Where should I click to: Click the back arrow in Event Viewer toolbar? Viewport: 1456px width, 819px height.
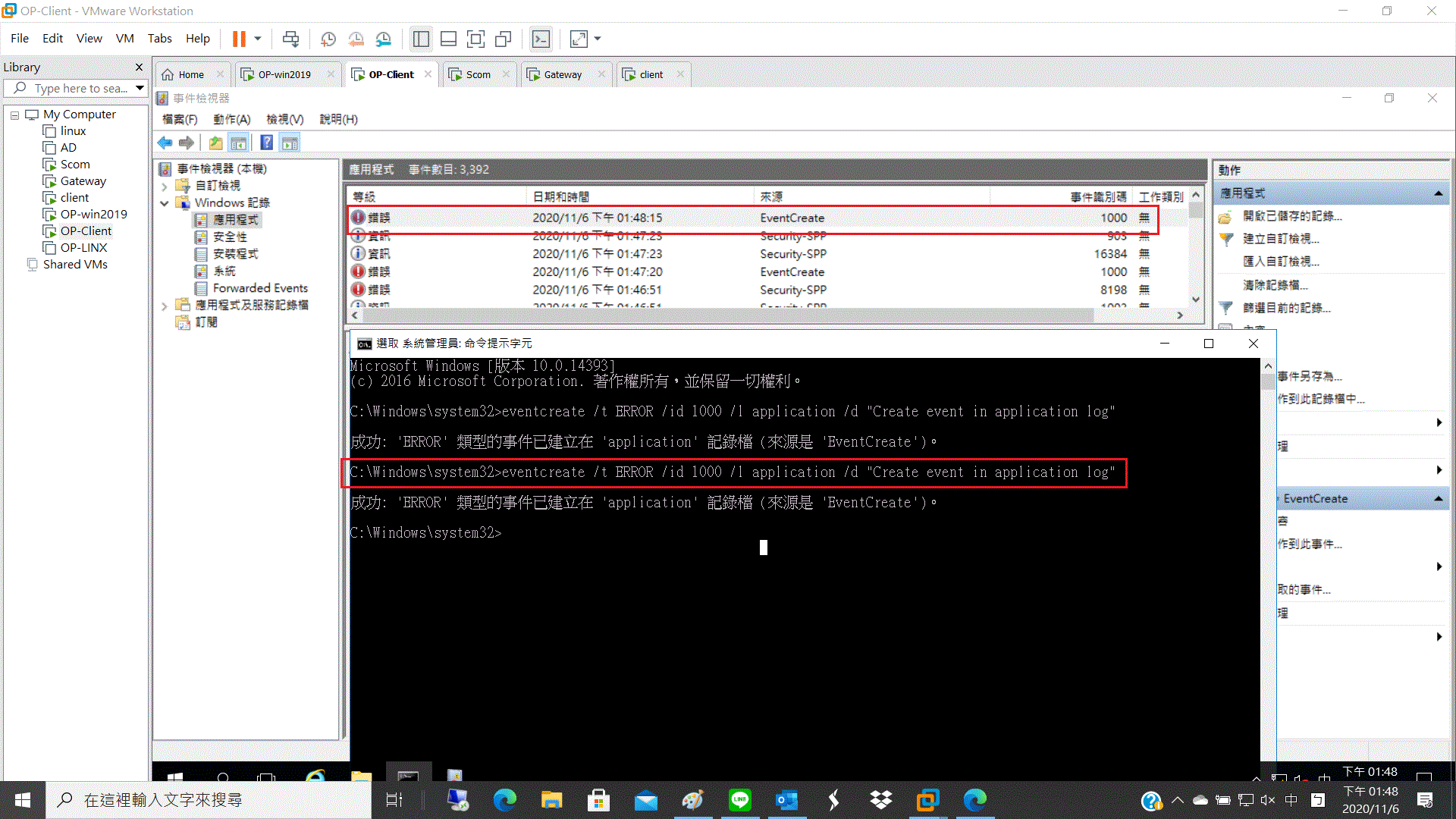click(165, 143)
